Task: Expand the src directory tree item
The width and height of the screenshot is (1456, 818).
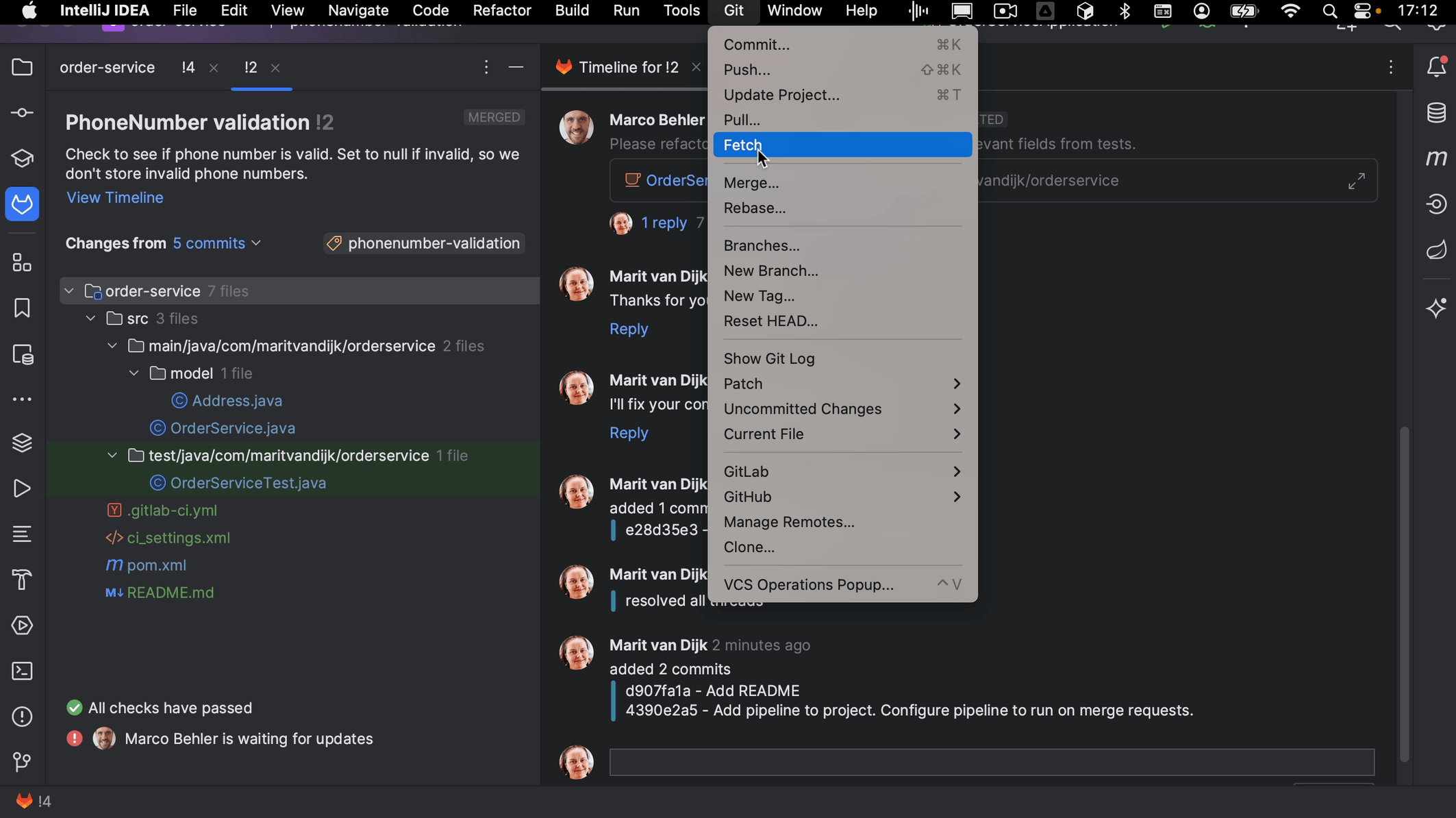Action: tap(90, 318)
